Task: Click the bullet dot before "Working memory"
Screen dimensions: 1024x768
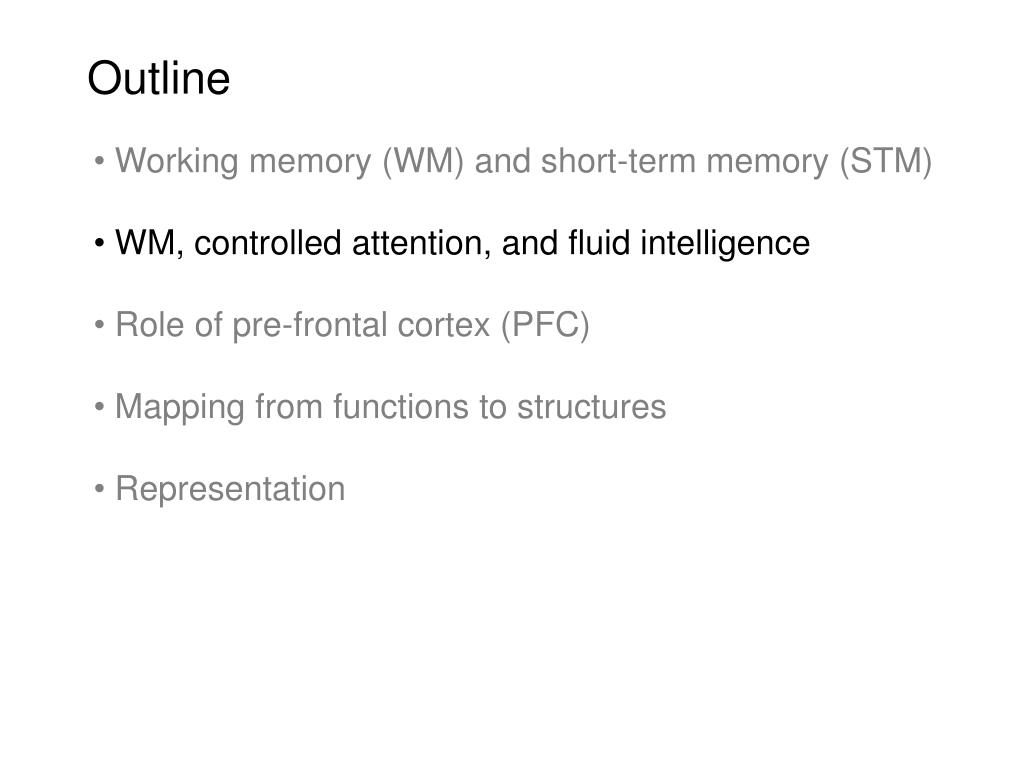Action: 99,161
